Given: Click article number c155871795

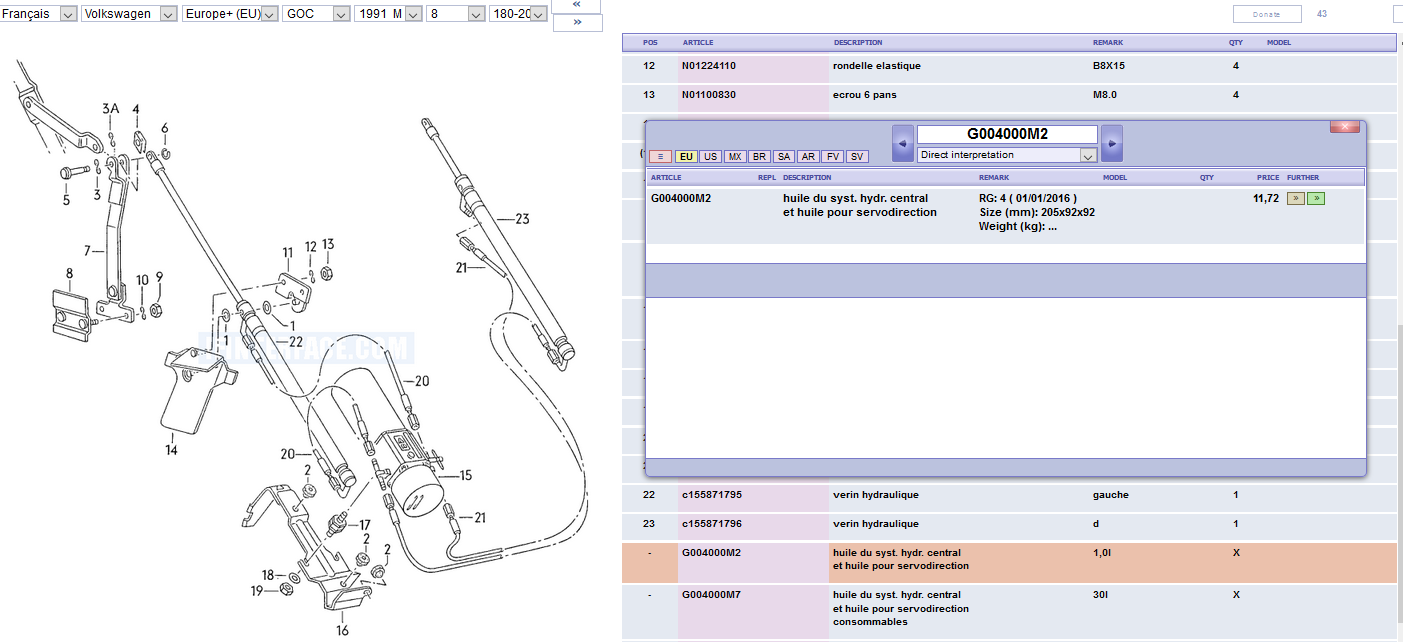Looking at the screenshot, I should click(712, 495).
